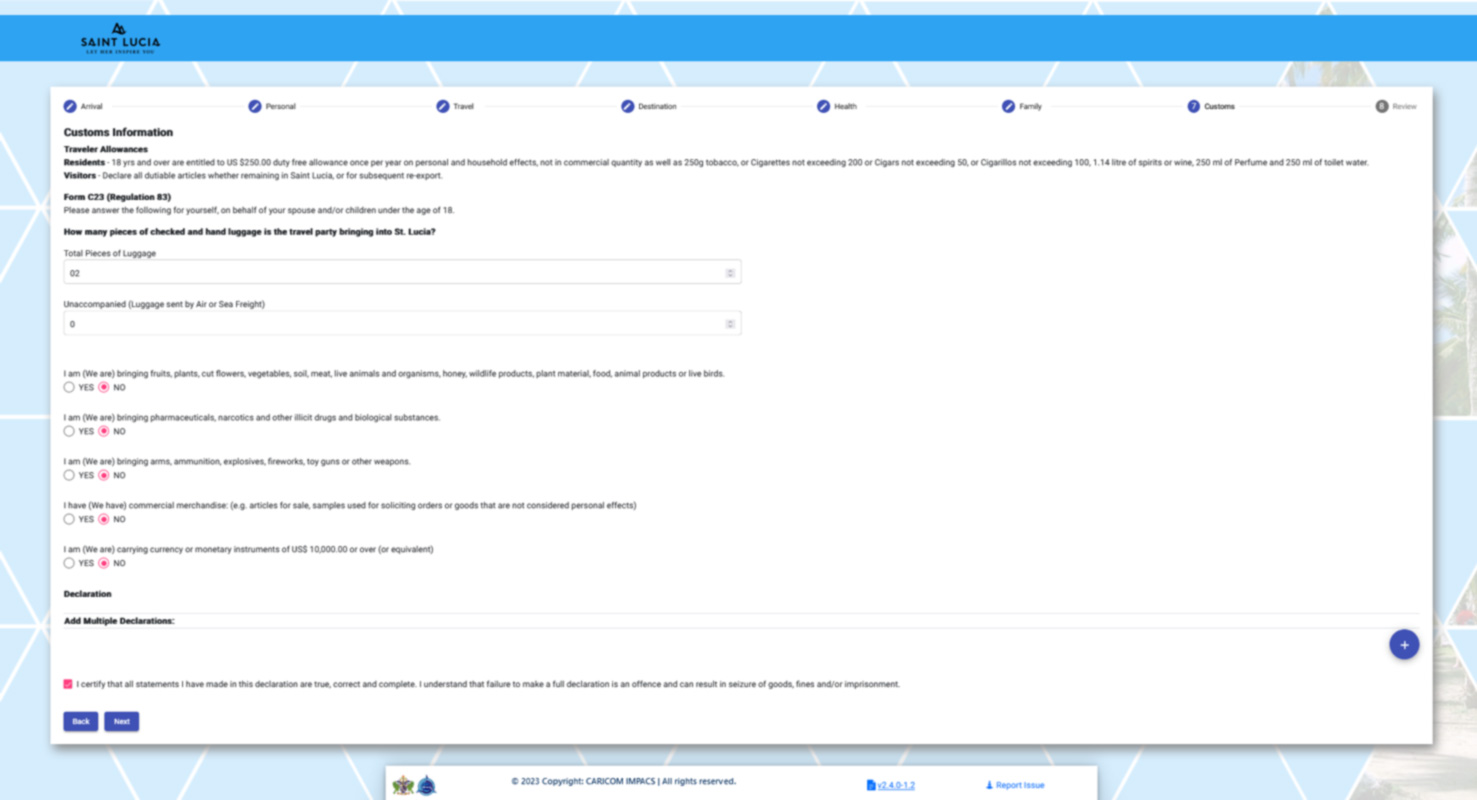Image resolution: width=1477 pixels, height=800 pixels.
Task: Select YES for bringing pharmaceuticals or narcotics
Action: [x=69, y=431]
